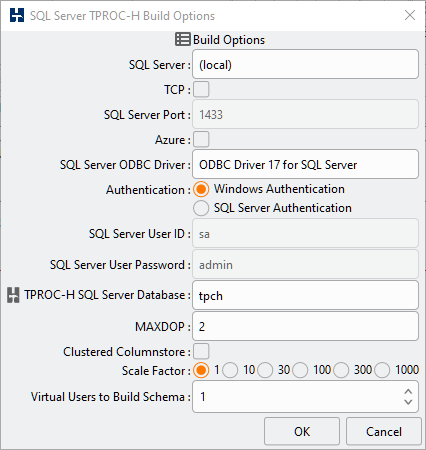Close the Build Options dialog

(410, 15)
